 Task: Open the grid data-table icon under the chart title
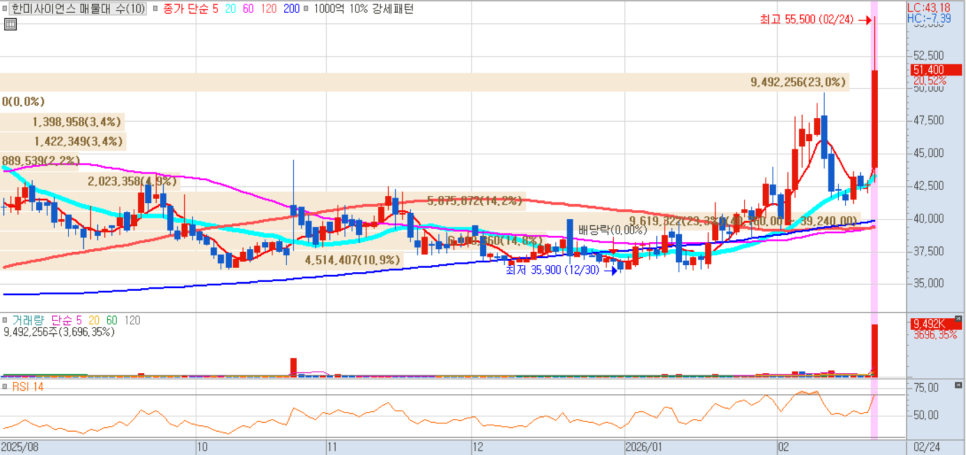[x=9, y=24]
